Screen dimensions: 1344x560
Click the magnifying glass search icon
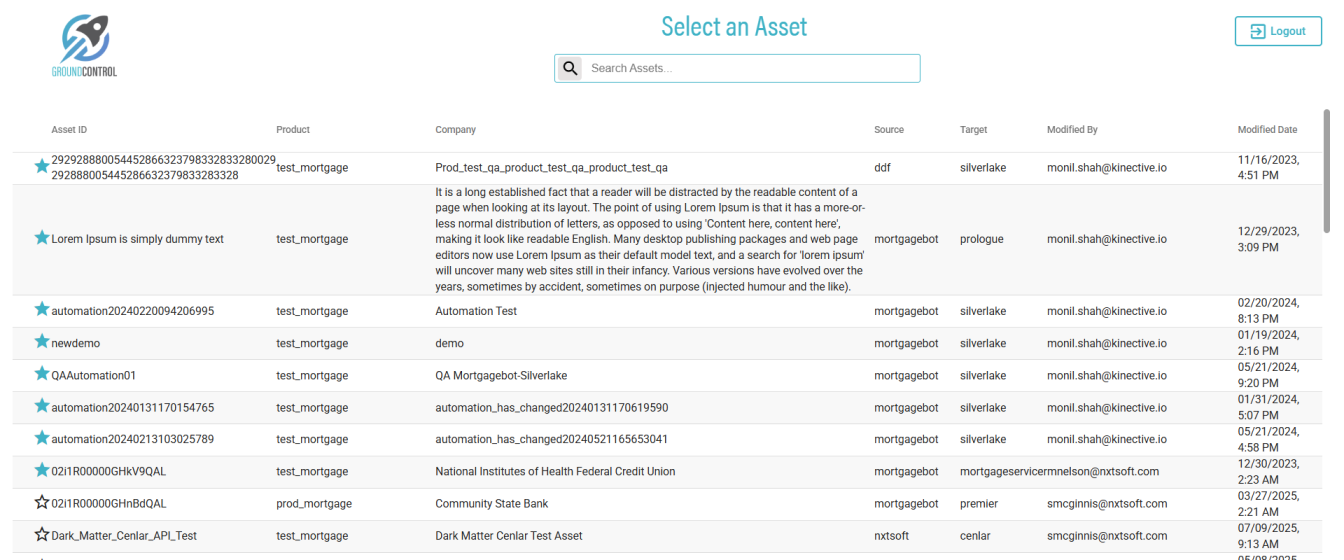coord(570,68)
